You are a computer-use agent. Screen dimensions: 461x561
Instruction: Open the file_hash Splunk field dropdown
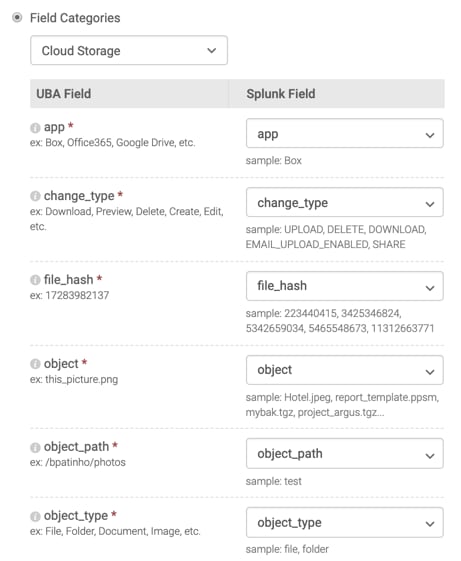pyautogui.click(x=345, y=286)
